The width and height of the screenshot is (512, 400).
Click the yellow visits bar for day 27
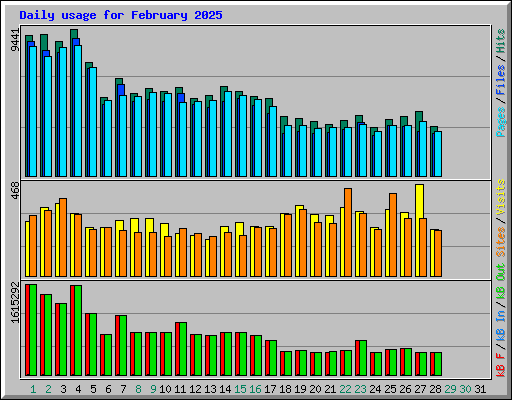(419, 230)
